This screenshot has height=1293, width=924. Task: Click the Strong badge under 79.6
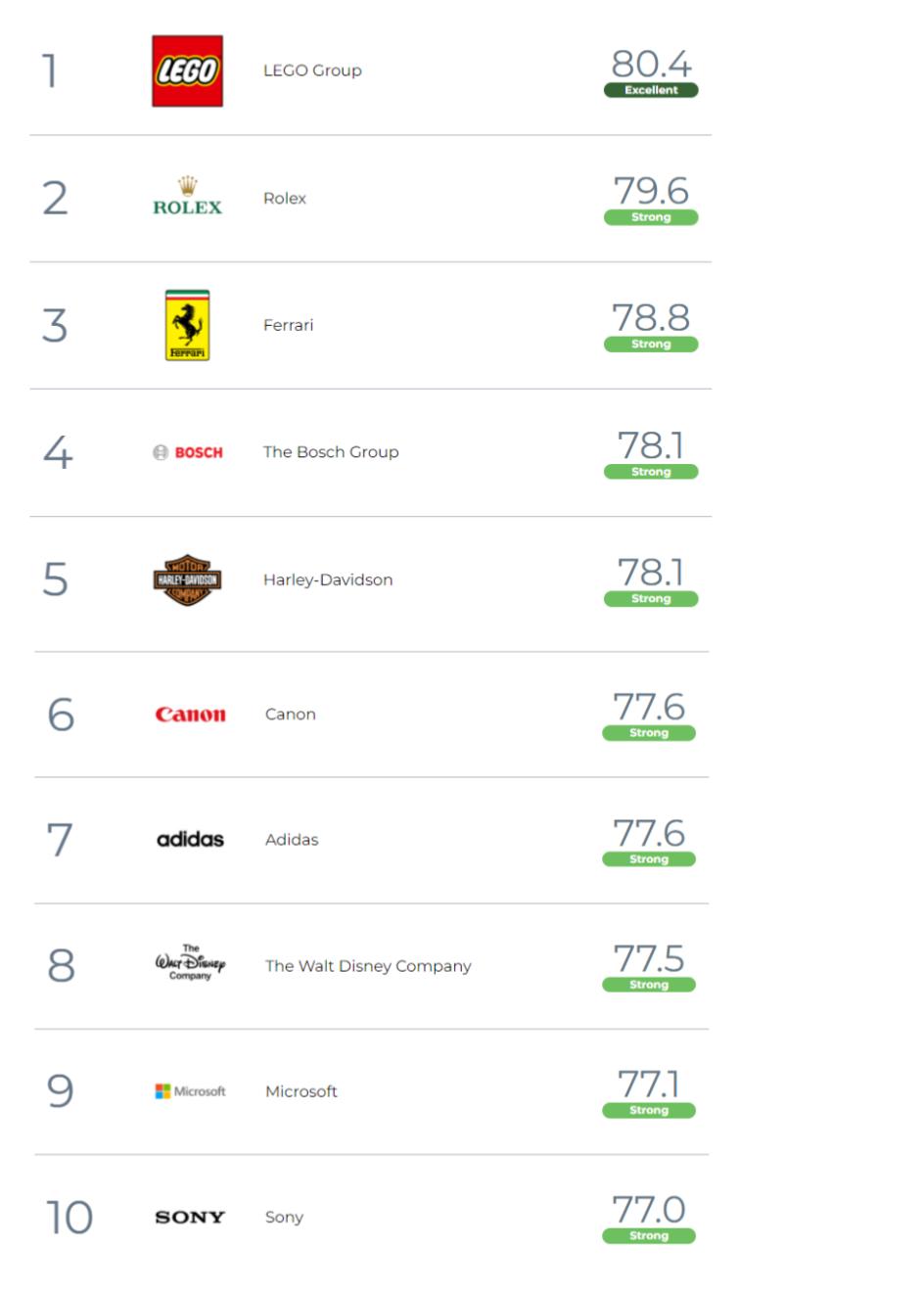(x=651, y=217)
